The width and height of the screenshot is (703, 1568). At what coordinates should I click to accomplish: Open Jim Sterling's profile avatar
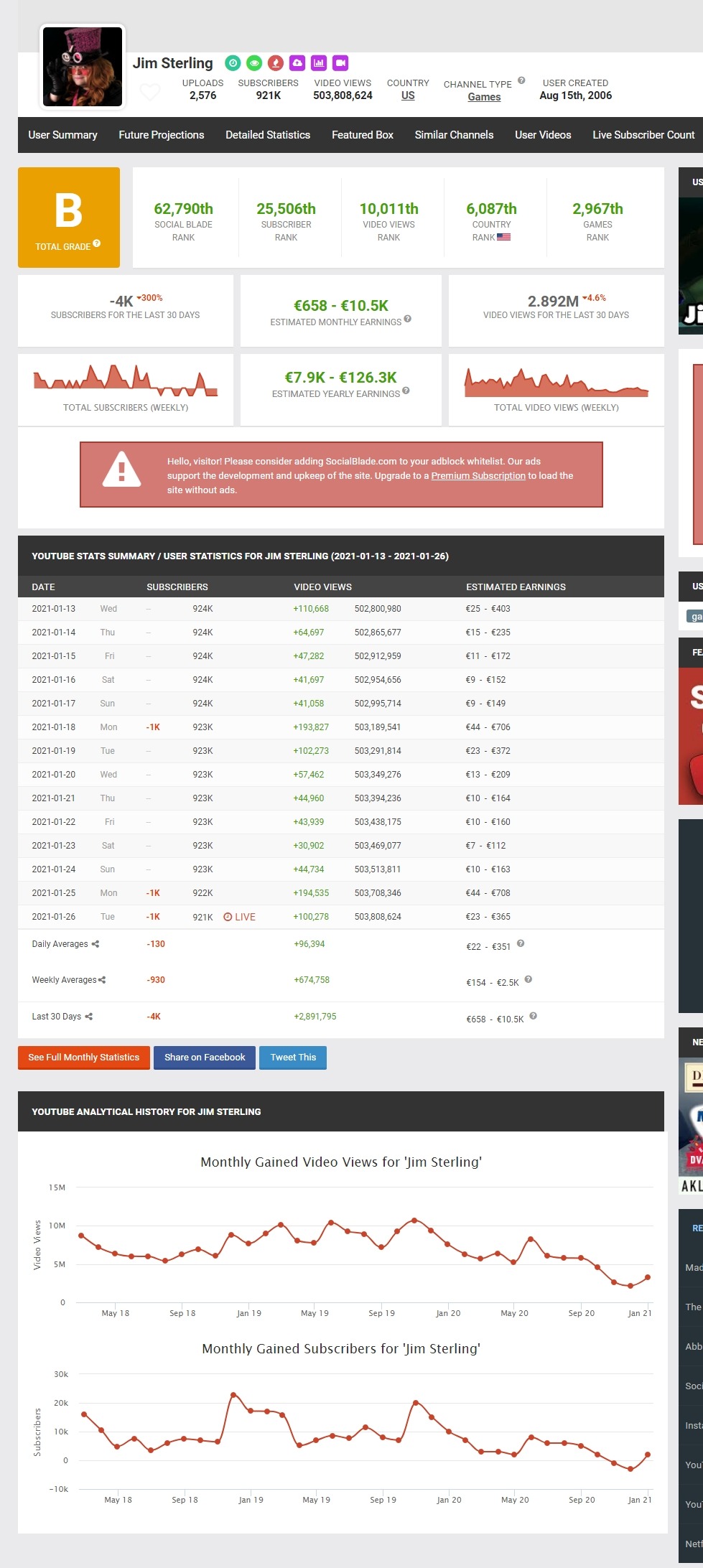[83, 67]
